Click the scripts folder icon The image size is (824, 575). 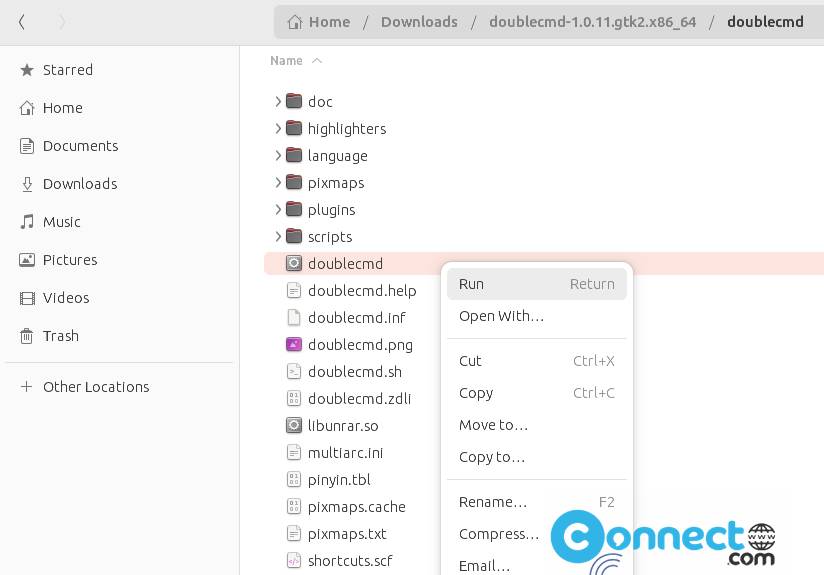(294, 236)
